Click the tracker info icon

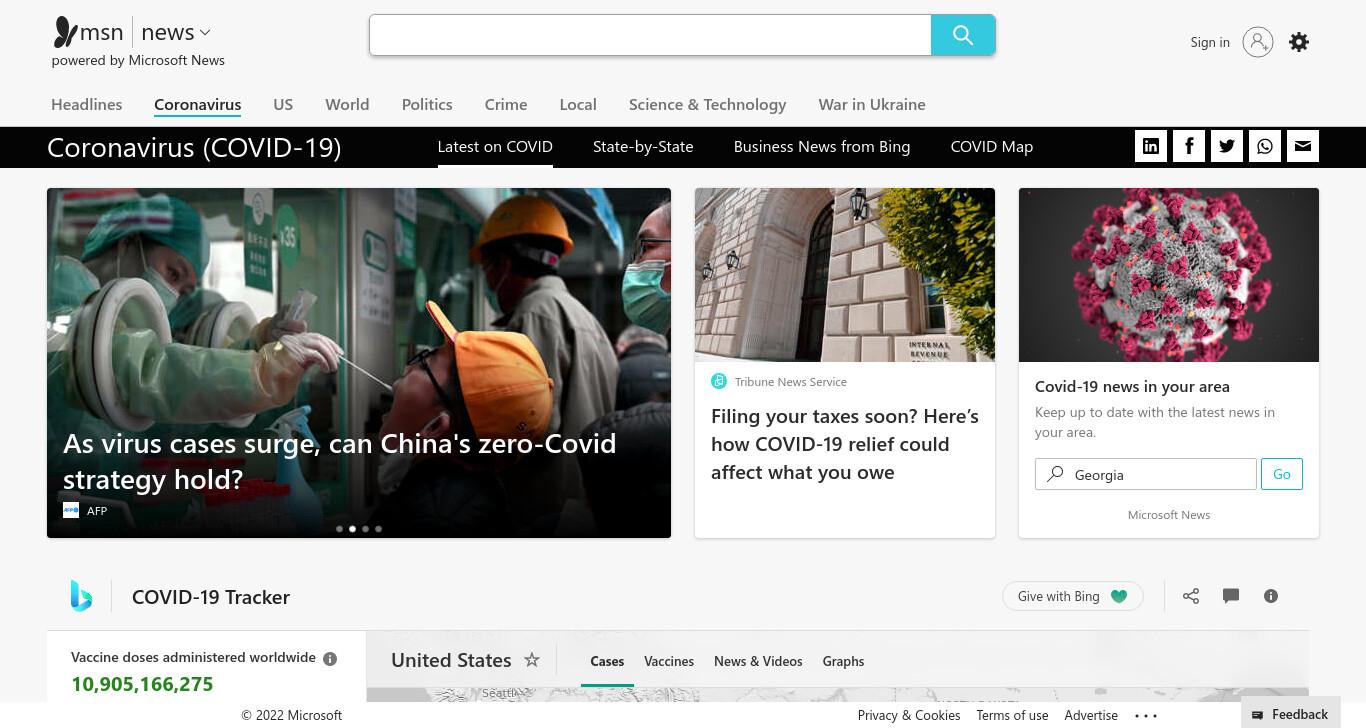[x=1271, y=596]
